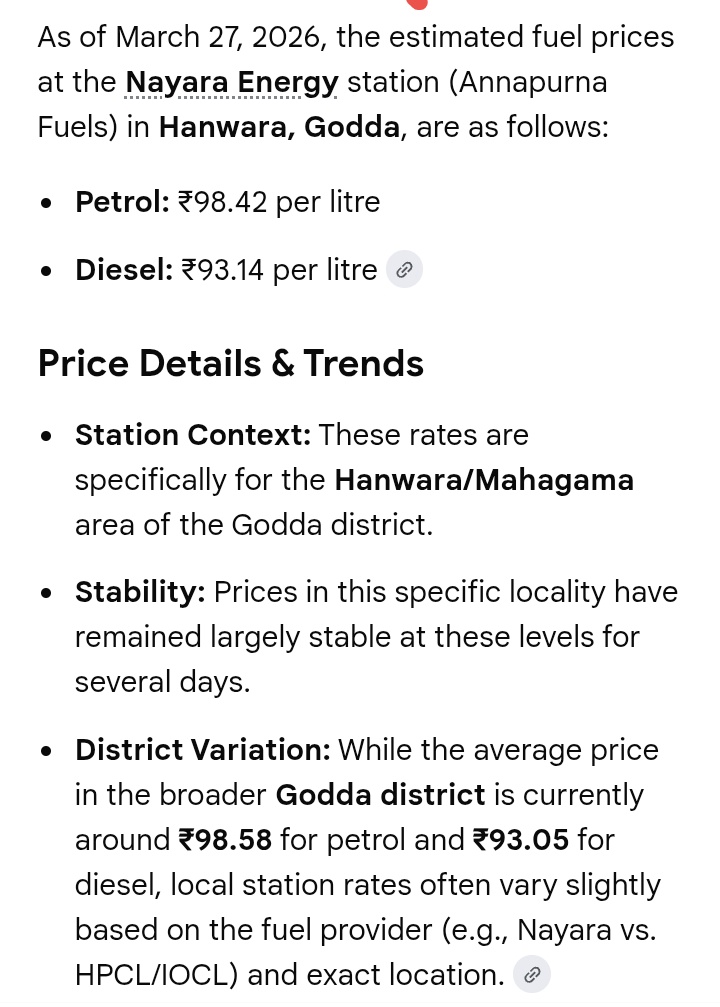Click the 'Stability:' label
Image resolution: width=720 pixels, height=1007 pixels.
(x=140, y=592)
